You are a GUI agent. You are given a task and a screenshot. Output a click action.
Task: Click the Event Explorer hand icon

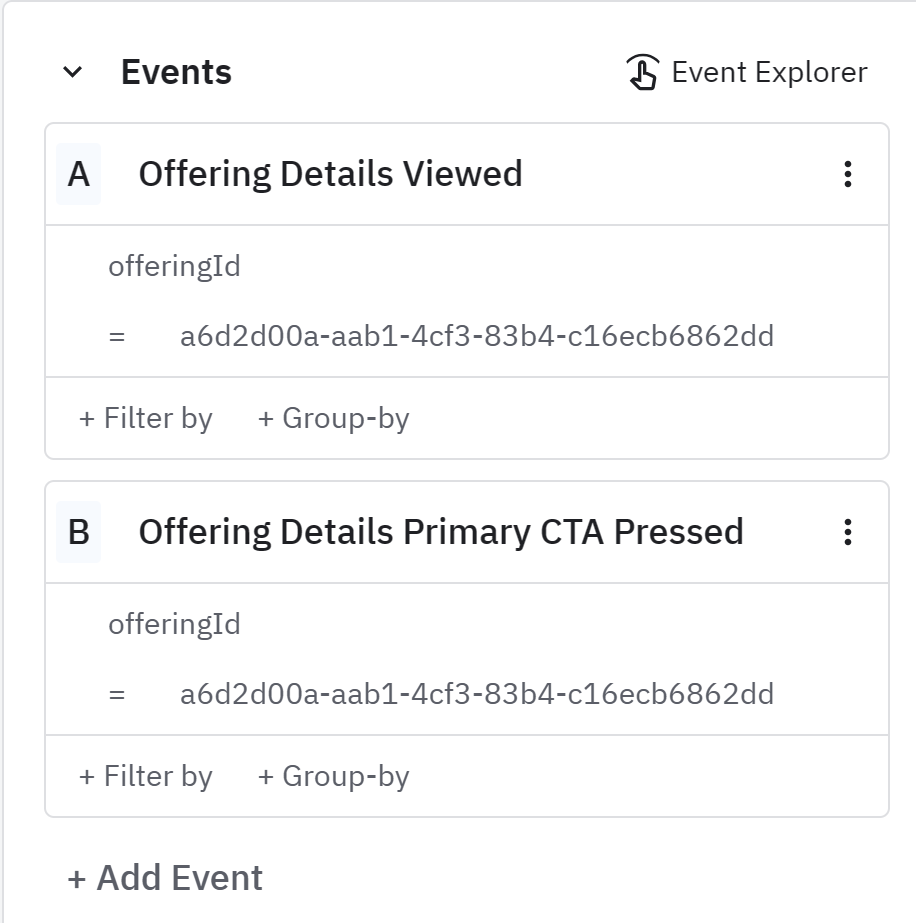point(642,72)
